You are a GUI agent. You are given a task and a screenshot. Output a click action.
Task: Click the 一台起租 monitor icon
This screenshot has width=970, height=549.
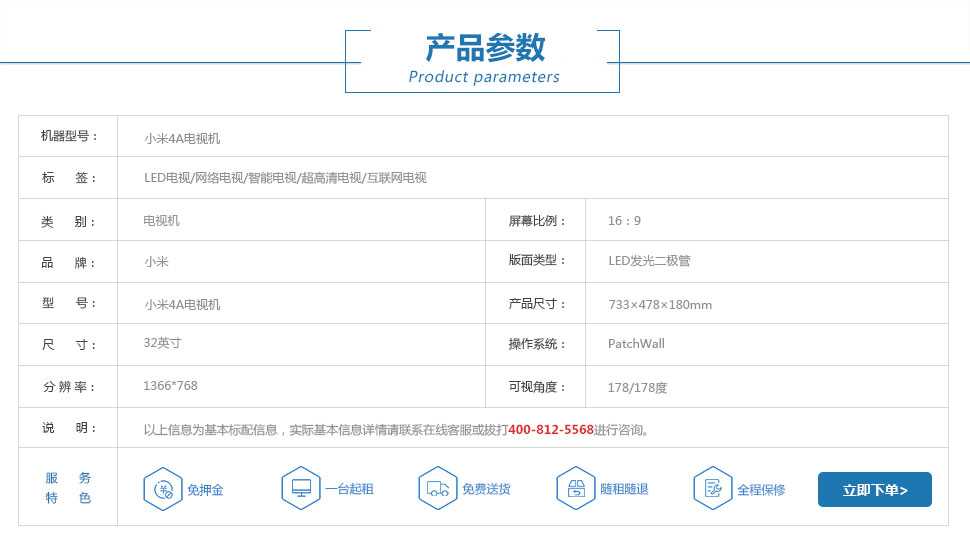point(301,488)
